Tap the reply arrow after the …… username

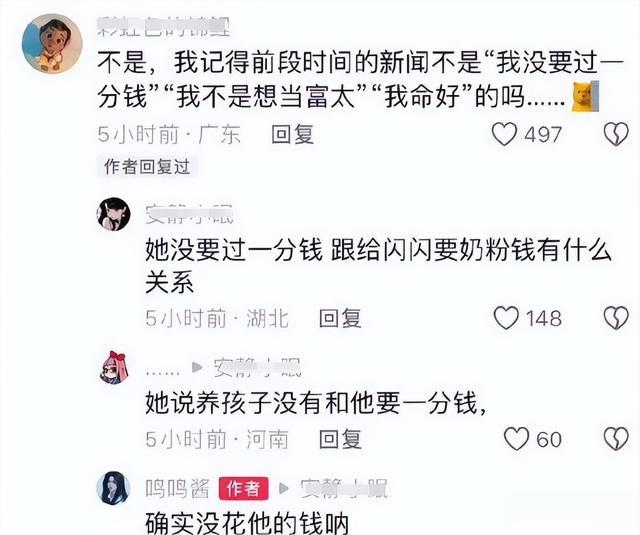197,367
